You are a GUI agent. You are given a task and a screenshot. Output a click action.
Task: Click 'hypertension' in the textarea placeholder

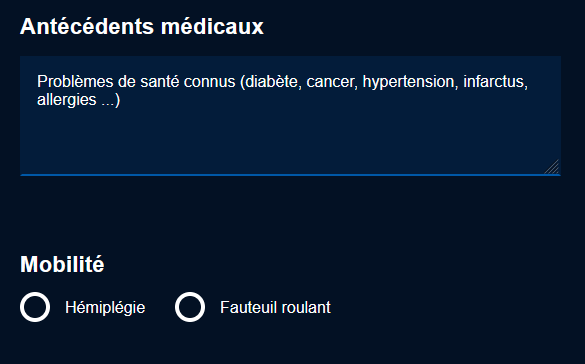point(410,82)
